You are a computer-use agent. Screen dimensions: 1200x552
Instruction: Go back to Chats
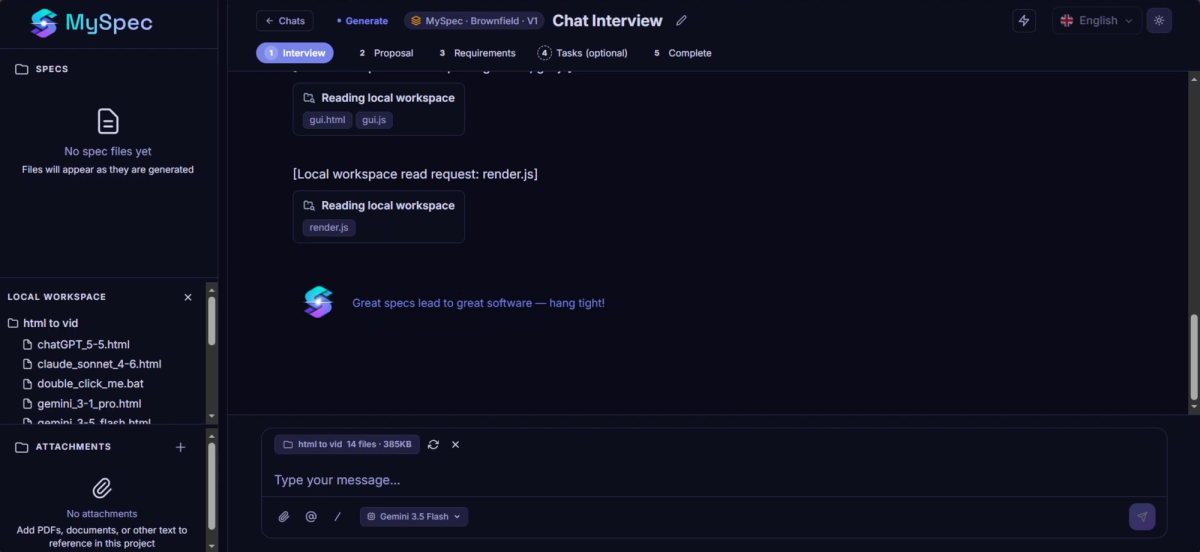(x=285, y=20)
